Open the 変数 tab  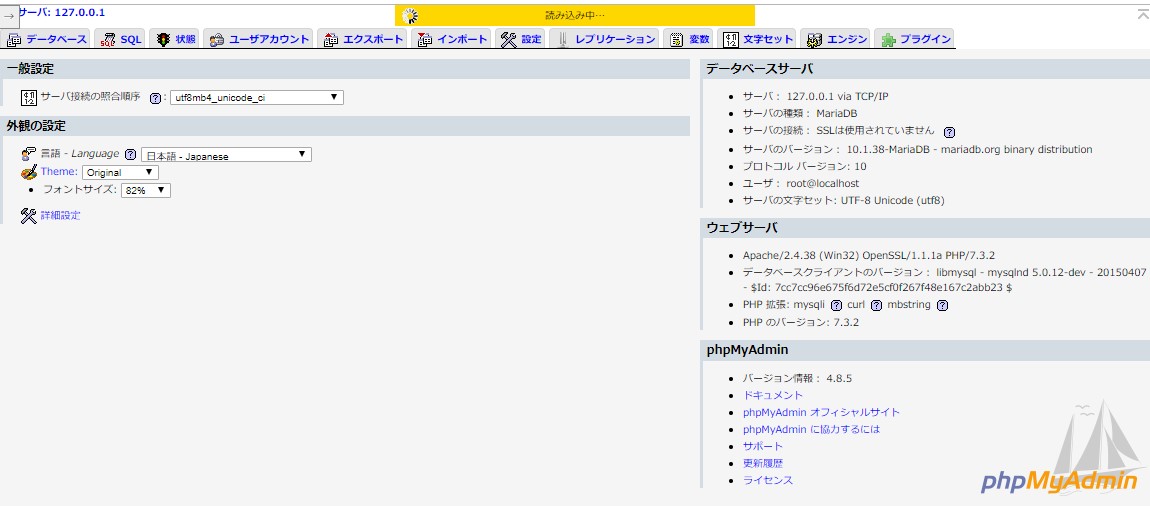pyautogui.click(x=689, y=40)
